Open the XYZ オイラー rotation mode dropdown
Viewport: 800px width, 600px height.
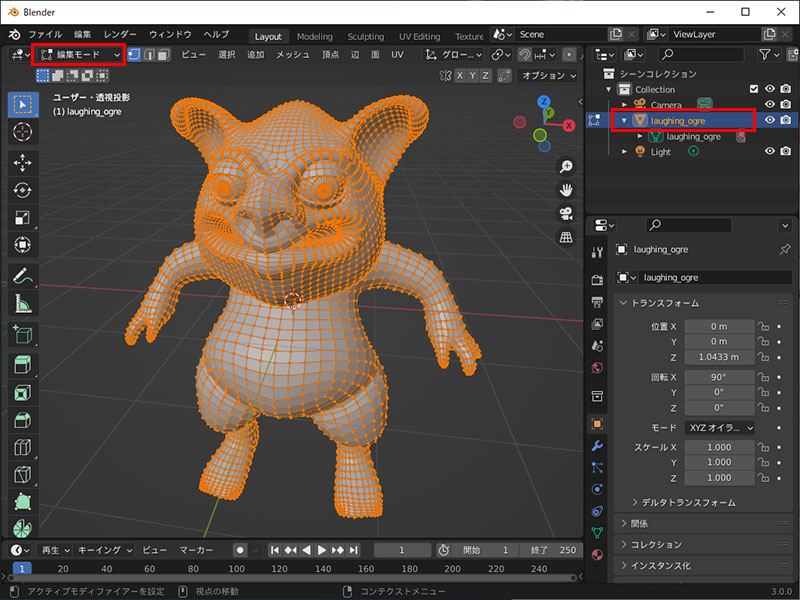pyautogui.click(x=720, y=428)
